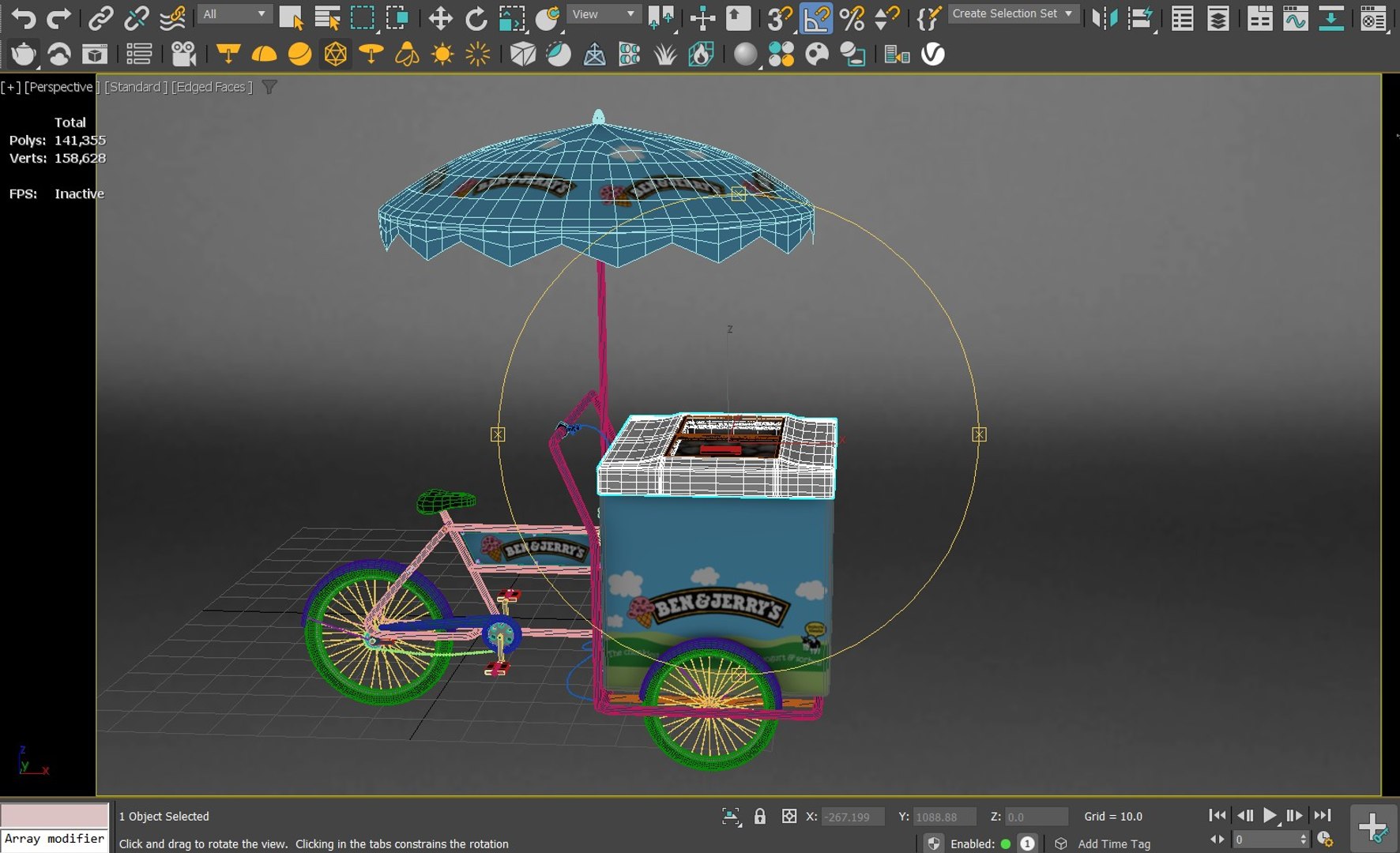Screen dimensions: 1400x853
Task: Pick the Rectangular Selection Region tool
Action: point(362,17)
